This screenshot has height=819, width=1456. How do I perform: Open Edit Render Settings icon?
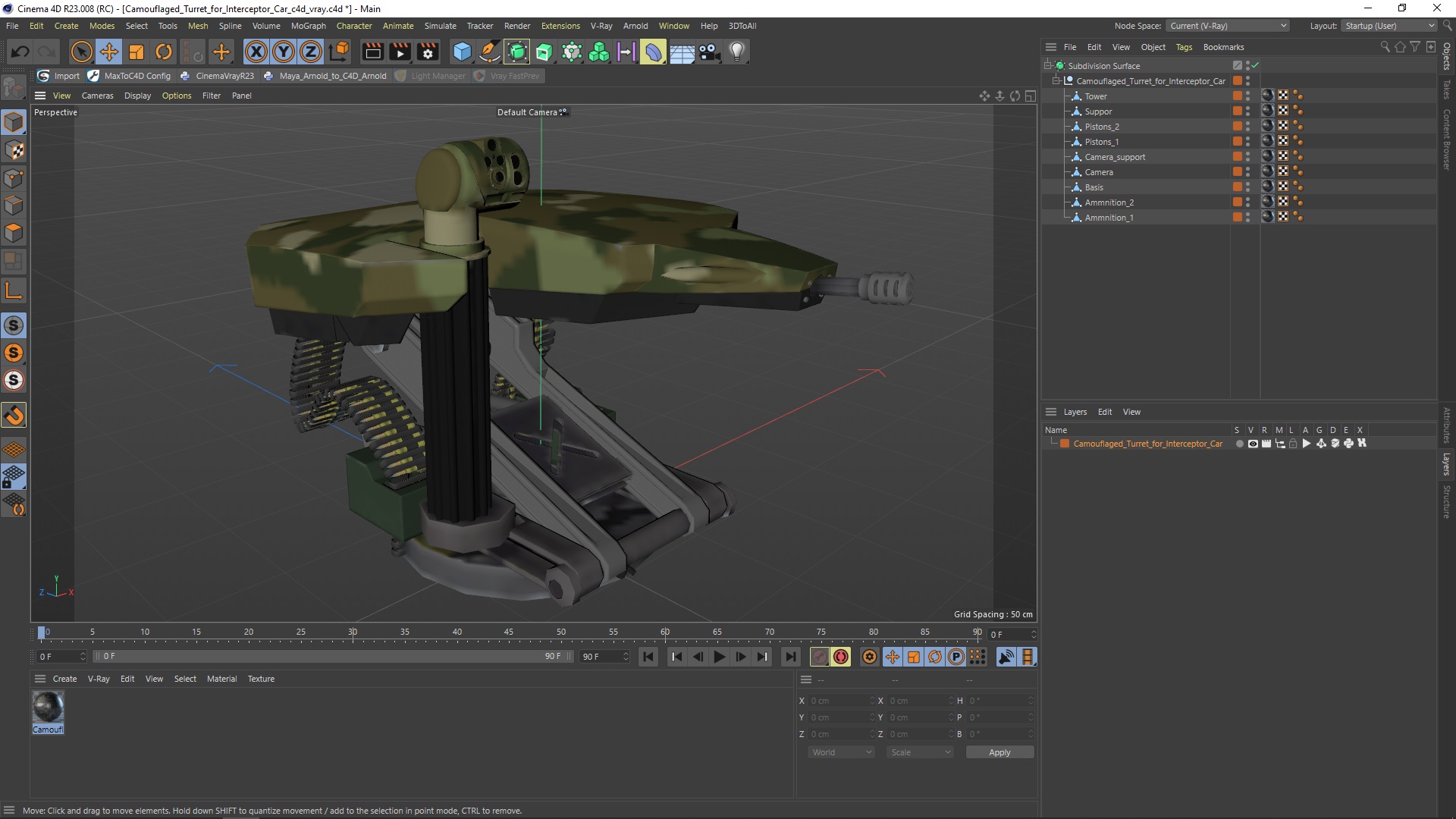click(x=428, y=52)
